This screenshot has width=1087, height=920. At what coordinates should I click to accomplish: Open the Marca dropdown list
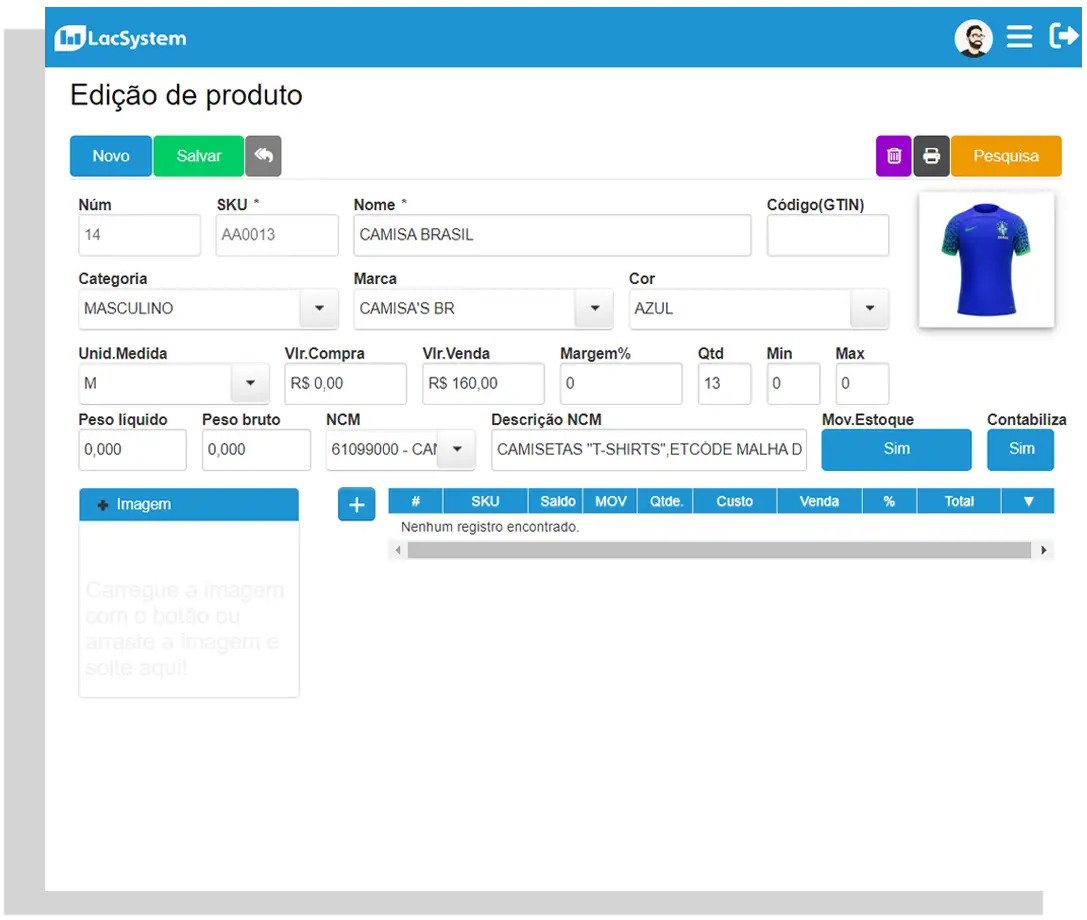tap(594, 309)
